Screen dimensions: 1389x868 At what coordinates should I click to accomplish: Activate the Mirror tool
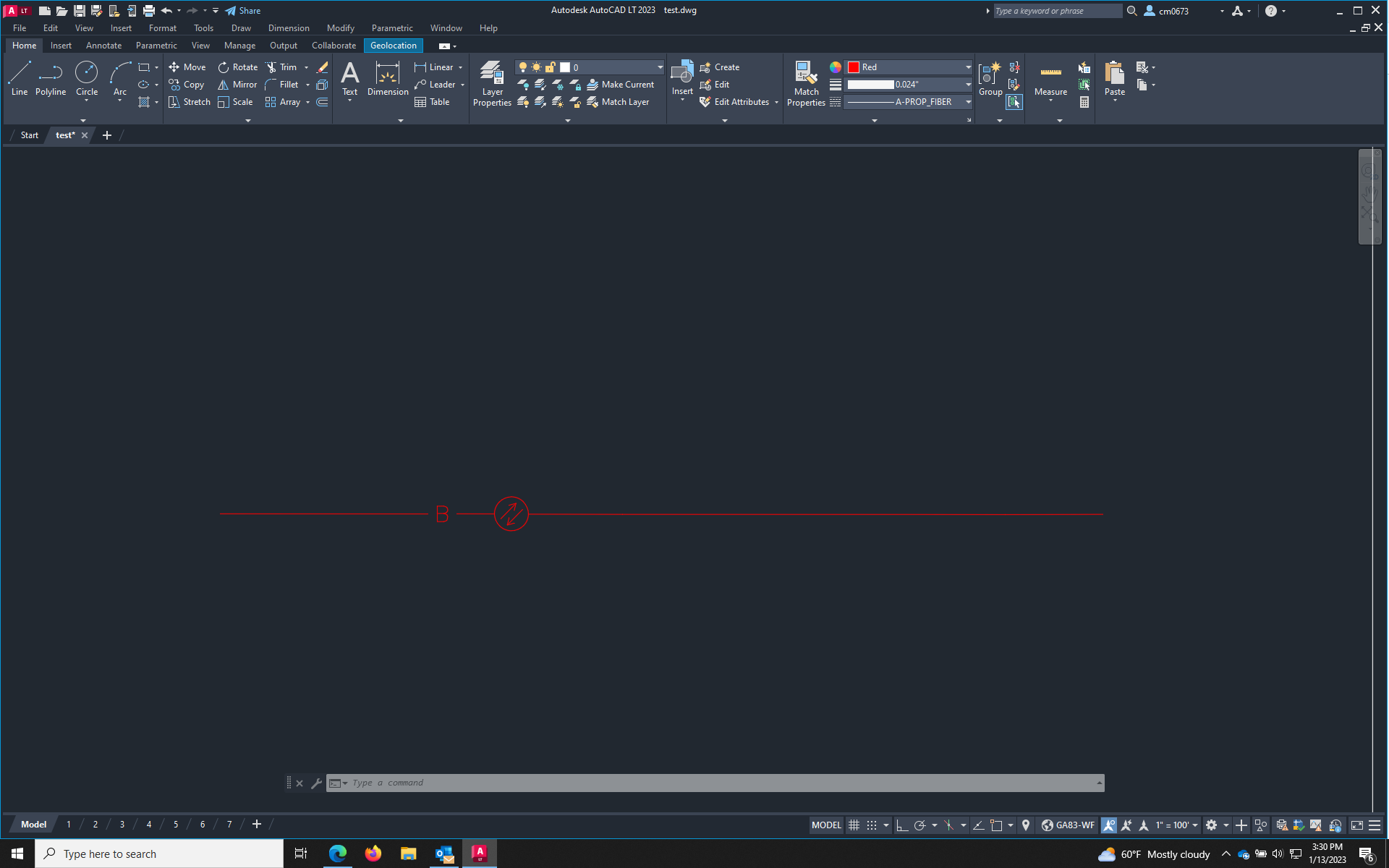[x=237, y=85]
